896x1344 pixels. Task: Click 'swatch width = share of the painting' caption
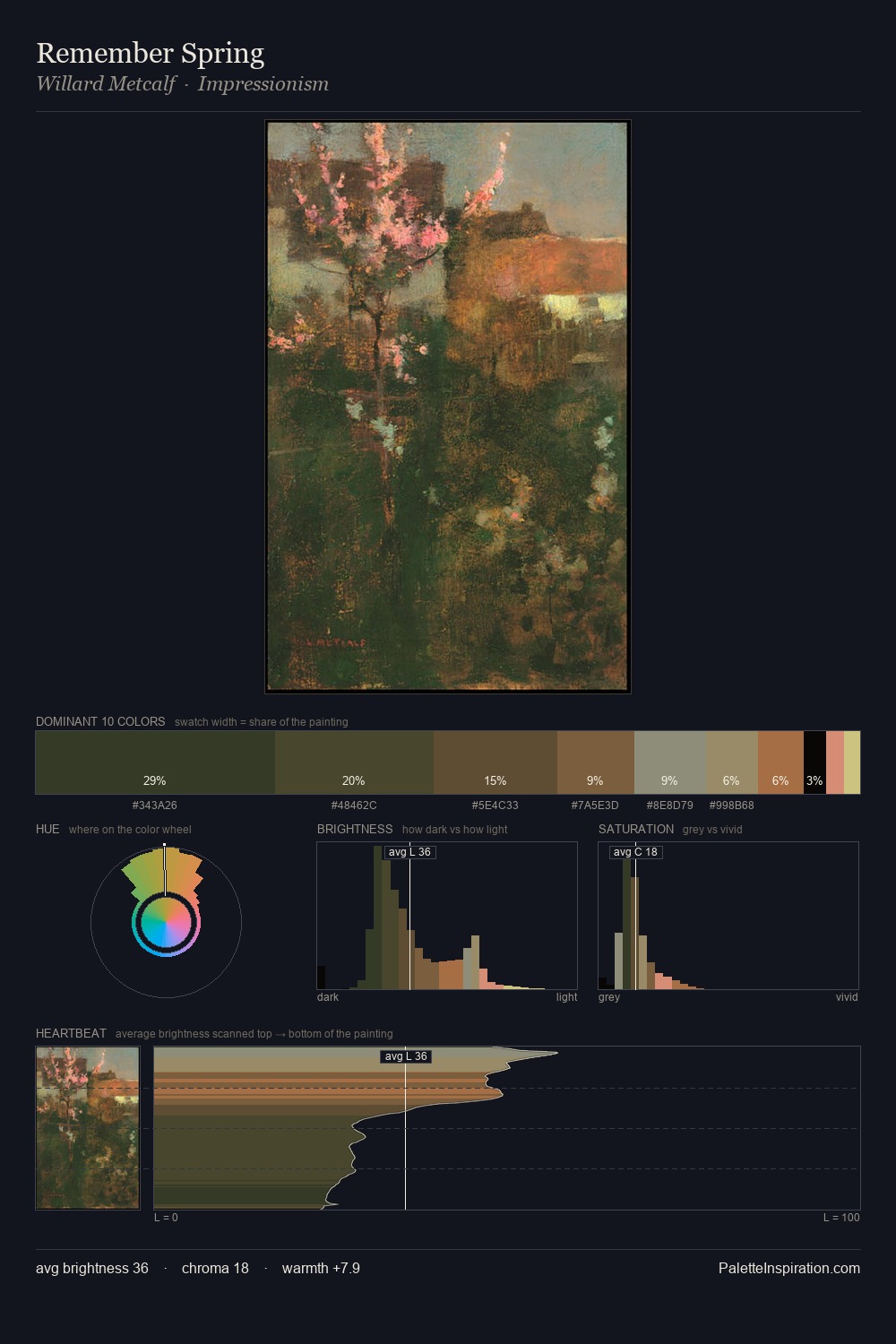click(262, 722)
